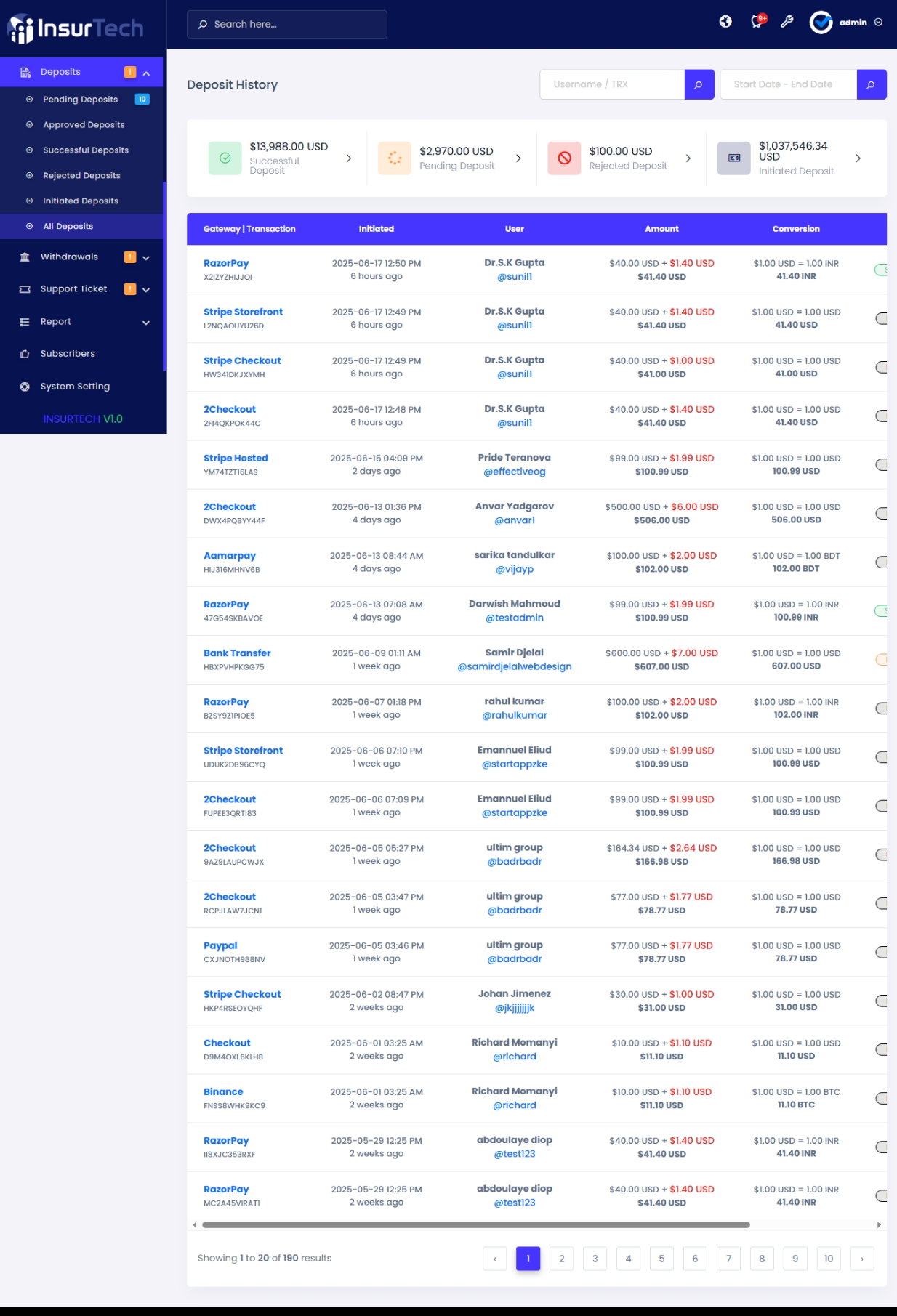Click transaction ID text HBXPVHPKGG75
The width and height of the screenshot is (897, 1316).
[x=234, y=667]
